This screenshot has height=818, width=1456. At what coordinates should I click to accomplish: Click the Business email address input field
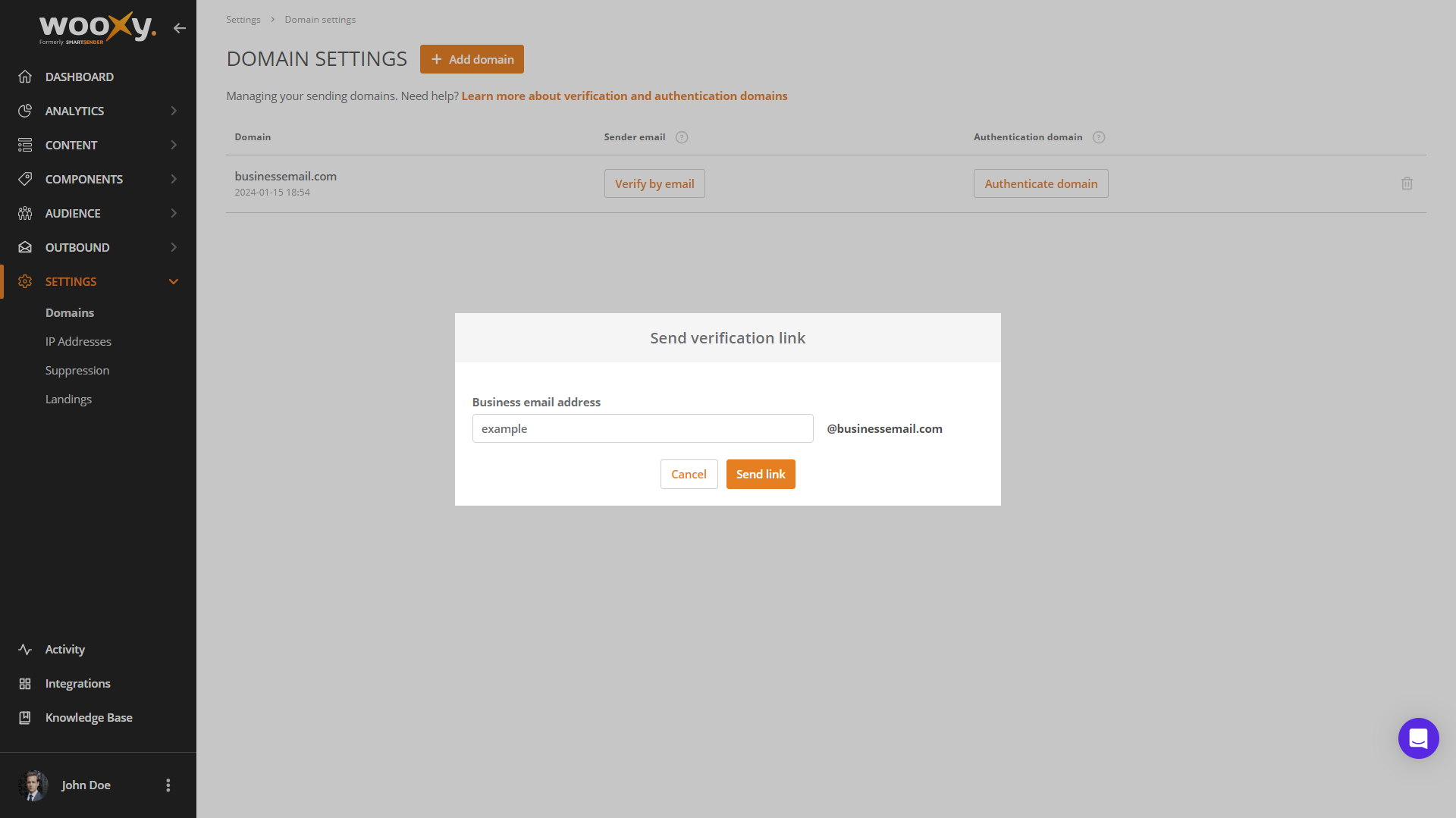point(642,428)
